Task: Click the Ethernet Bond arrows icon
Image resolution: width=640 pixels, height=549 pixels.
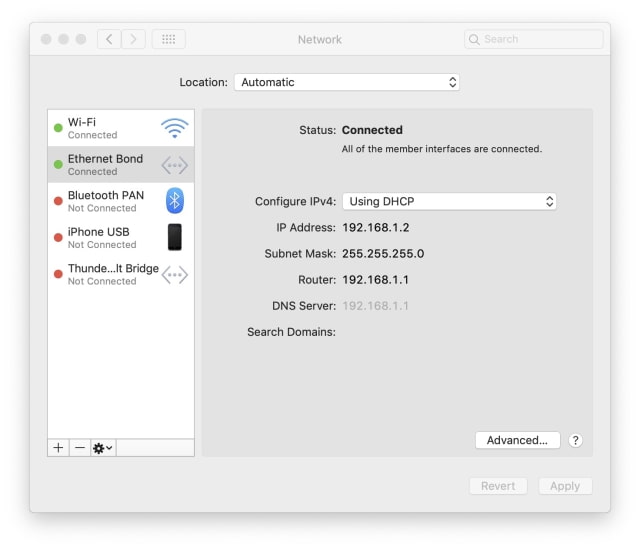Action: (x=174, y=165)
